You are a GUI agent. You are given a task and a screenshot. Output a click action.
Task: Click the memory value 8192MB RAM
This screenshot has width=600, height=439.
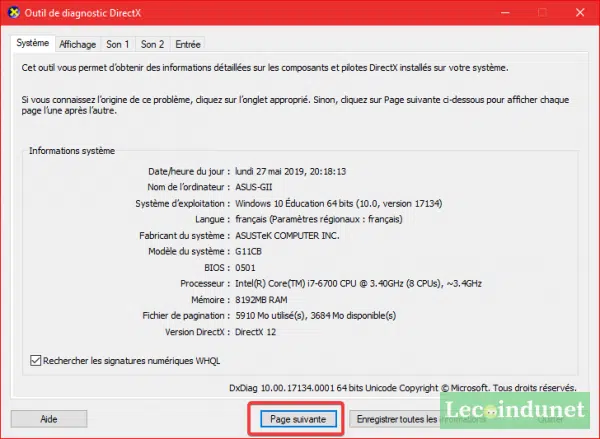pyautogui.click(x=261, y=300)
